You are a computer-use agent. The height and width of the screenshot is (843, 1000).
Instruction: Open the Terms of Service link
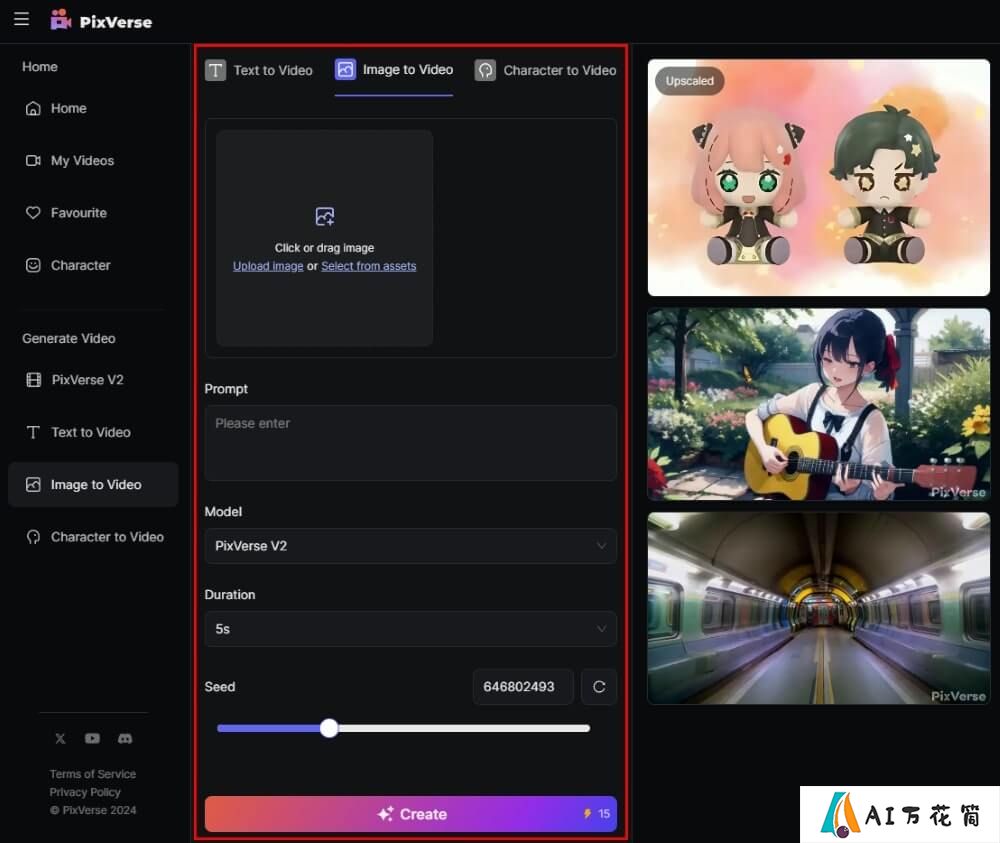pyautogui.click(x=93, y=773)
